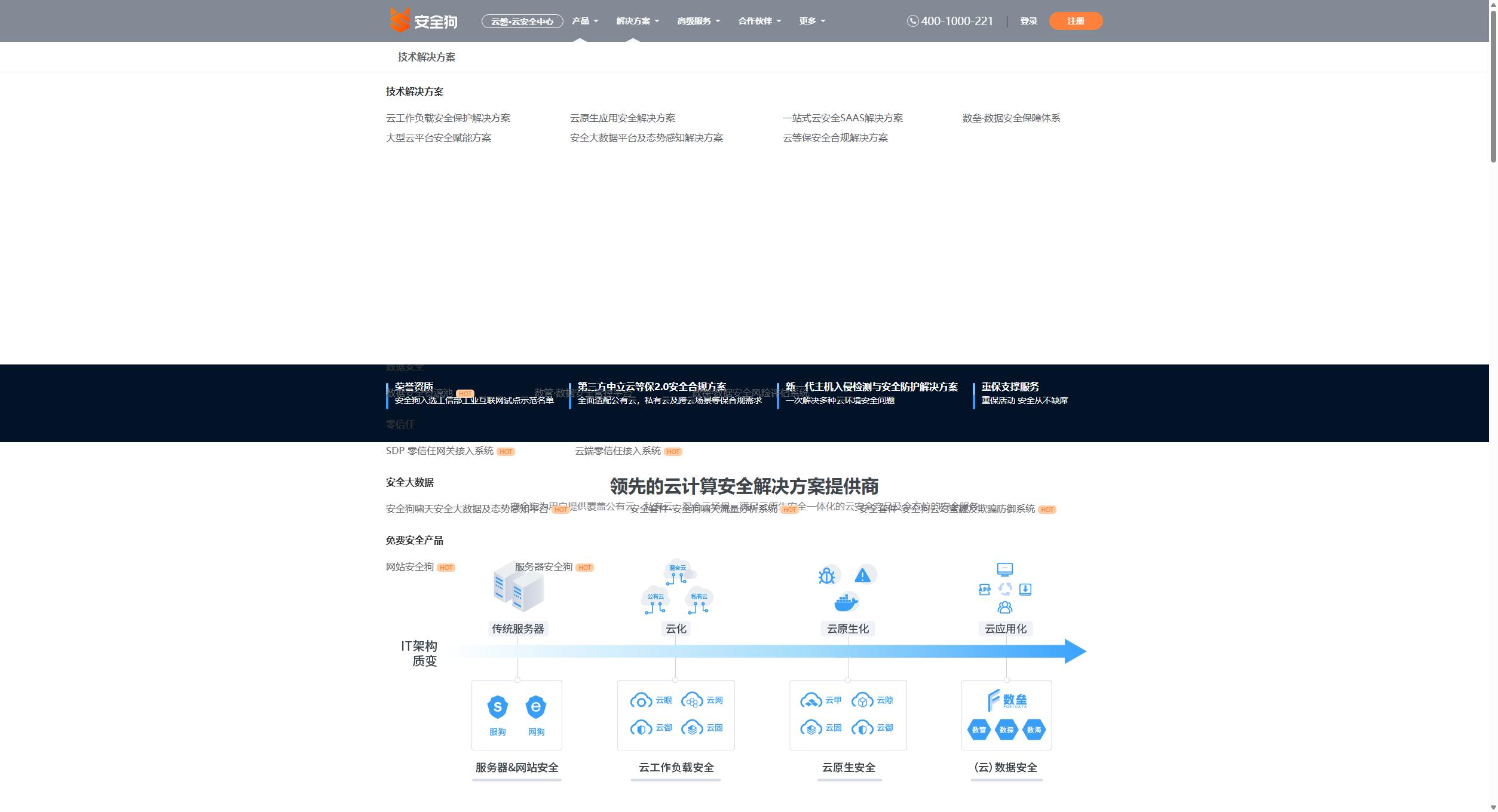Select the 云原生安全 category
Image resolution: width=1498 pixels, height=812 pixels.
point(848,768)
